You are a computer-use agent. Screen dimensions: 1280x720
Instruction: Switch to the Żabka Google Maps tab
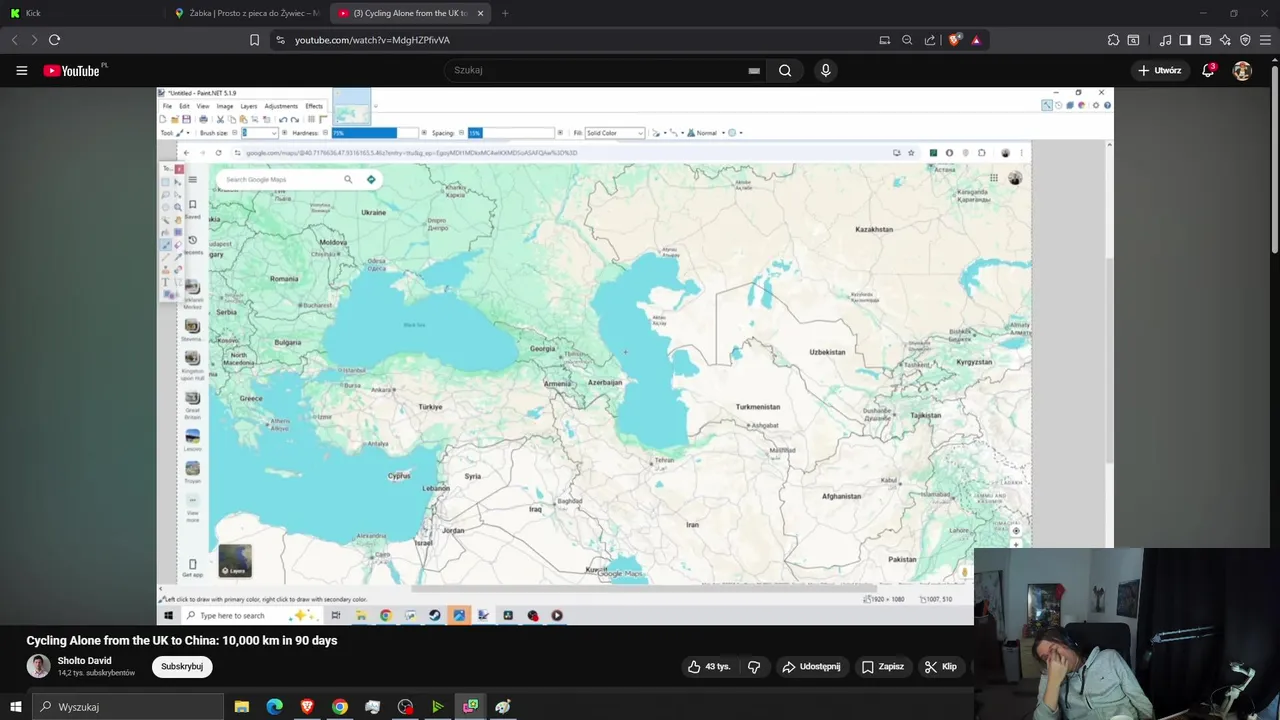tap(247, 13)
